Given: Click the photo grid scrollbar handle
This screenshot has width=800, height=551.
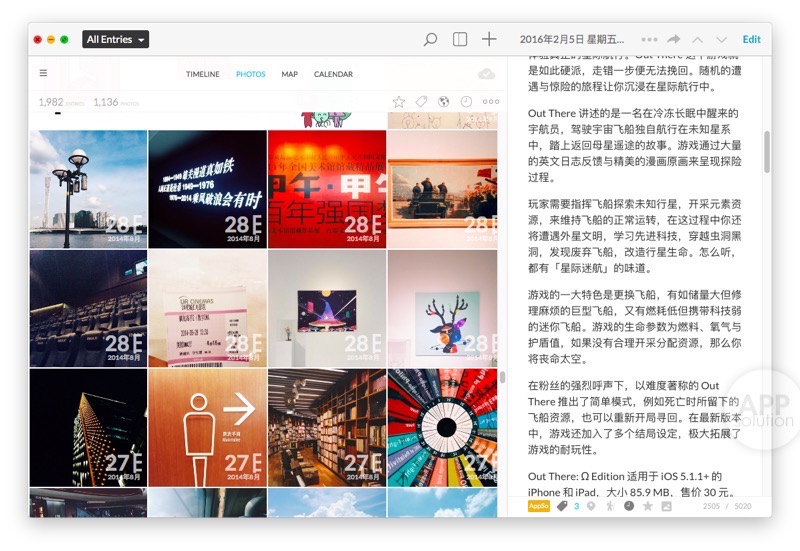Looking at the screenshot, I should click(503, 377).
